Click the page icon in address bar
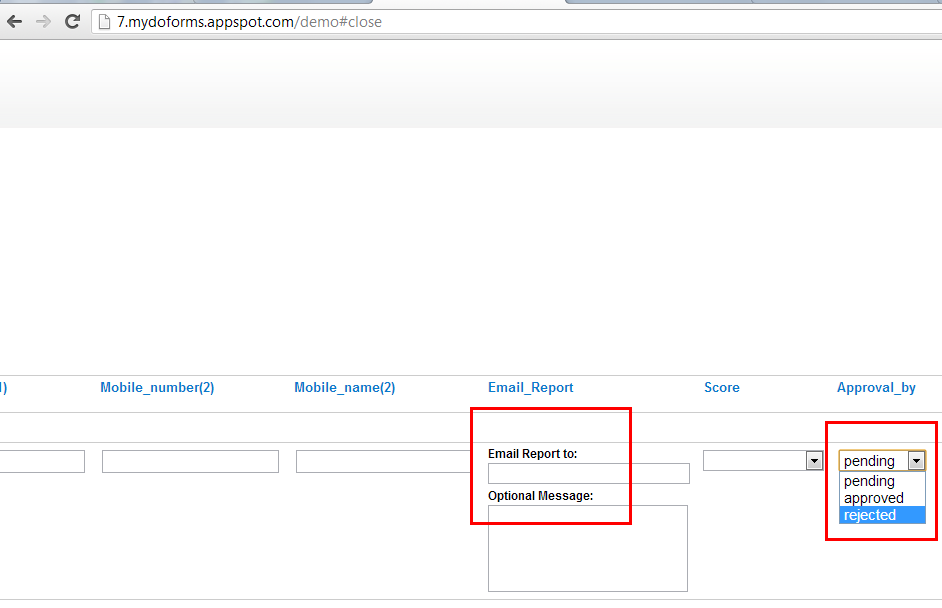The width and height of the screenshot is (942, 608). tap(104, 21)
